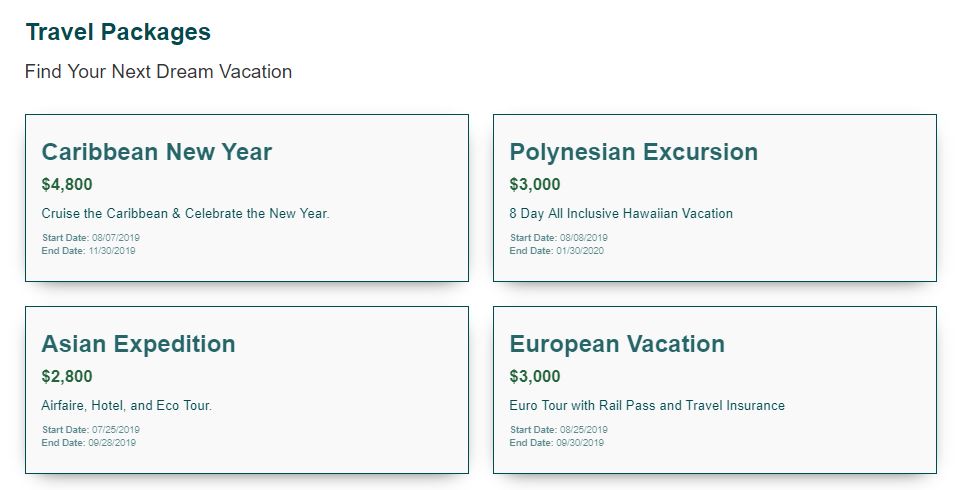
Task: Click the Cruise the Caribbean description text
Action: tap(185, 214)
